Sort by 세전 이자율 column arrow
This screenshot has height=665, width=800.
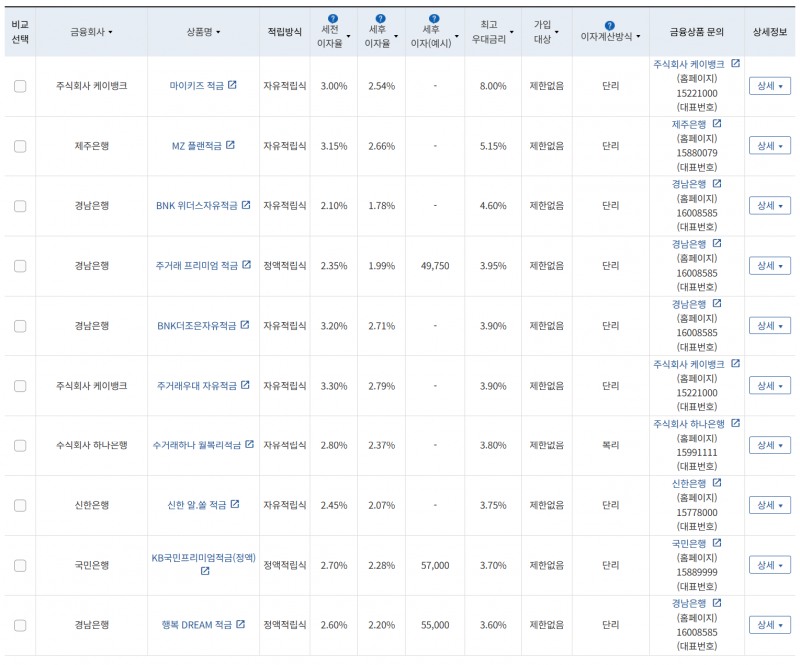(x=348, y=36)
